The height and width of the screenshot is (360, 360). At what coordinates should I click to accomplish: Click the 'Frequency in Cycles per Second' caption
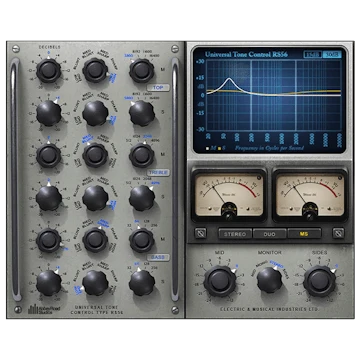pos(270,147)
